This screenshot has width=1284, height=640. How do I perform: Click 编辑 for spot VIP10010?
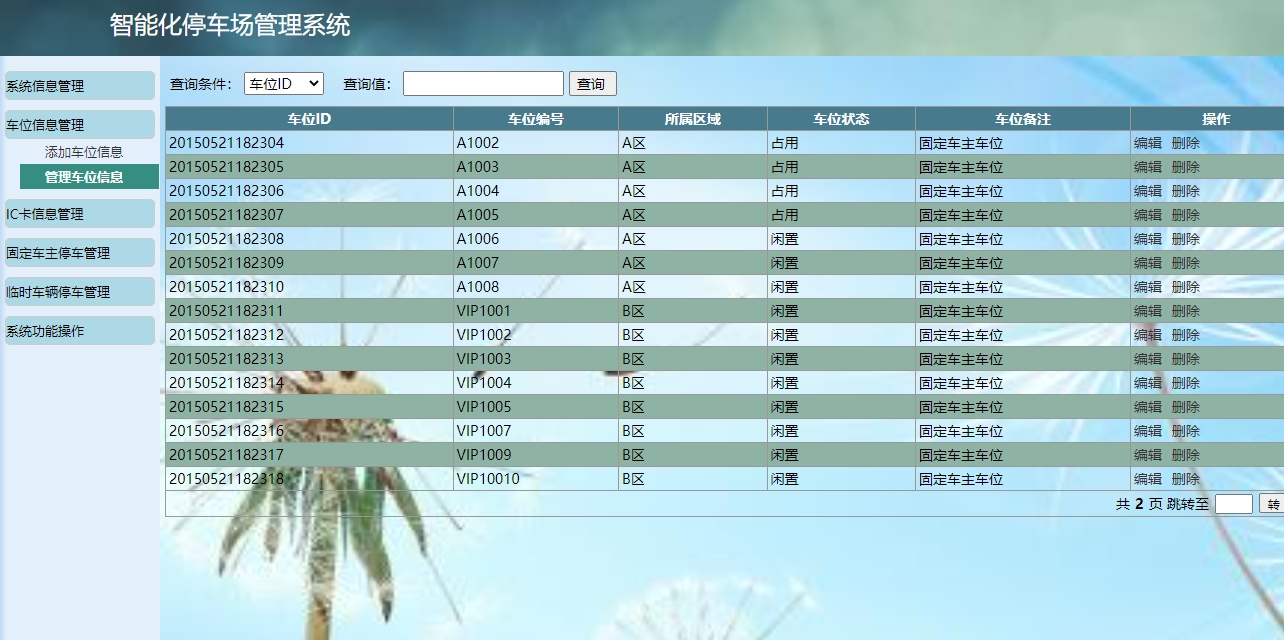1147,479
